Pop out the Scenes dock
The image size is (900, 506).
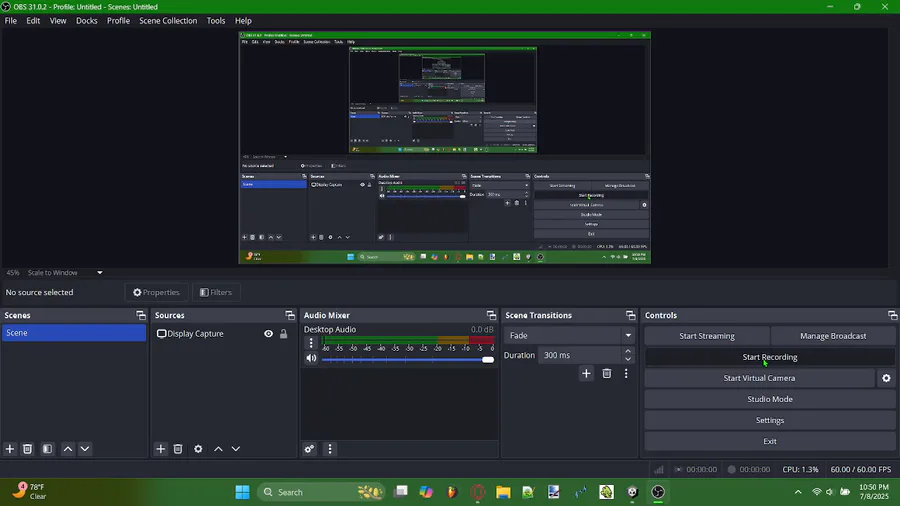[141, 315]
